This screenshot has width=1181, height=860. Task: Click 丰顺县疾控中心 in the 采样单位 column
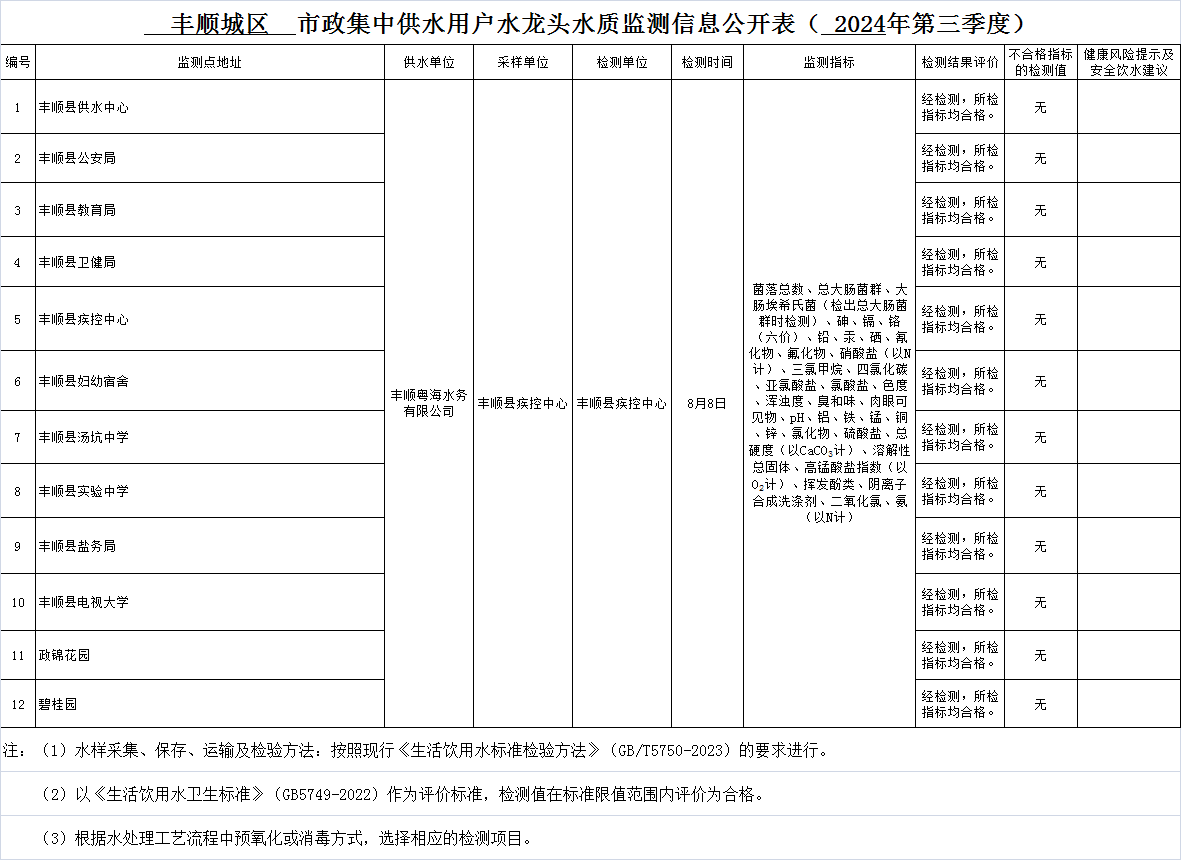(x=523, y=404)
